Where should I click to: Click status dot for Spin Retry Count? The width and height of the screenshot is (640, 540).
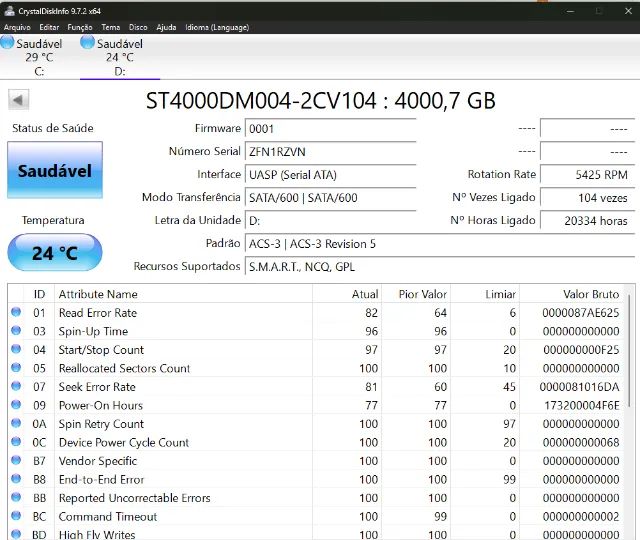(x=16, y=423)
